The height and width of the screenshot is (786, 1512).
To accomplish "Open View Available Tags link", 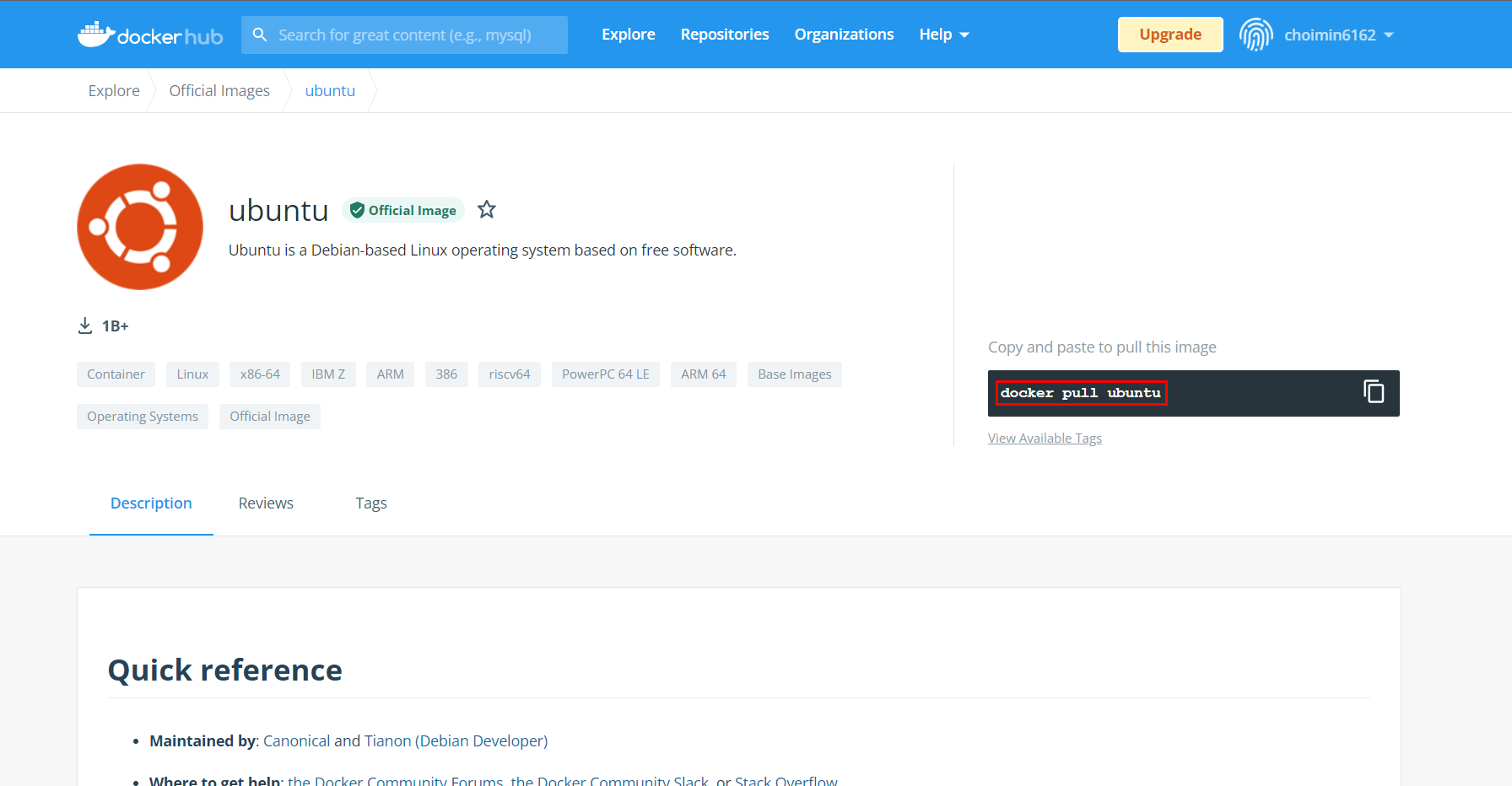I will click(x=1045, y=438).
